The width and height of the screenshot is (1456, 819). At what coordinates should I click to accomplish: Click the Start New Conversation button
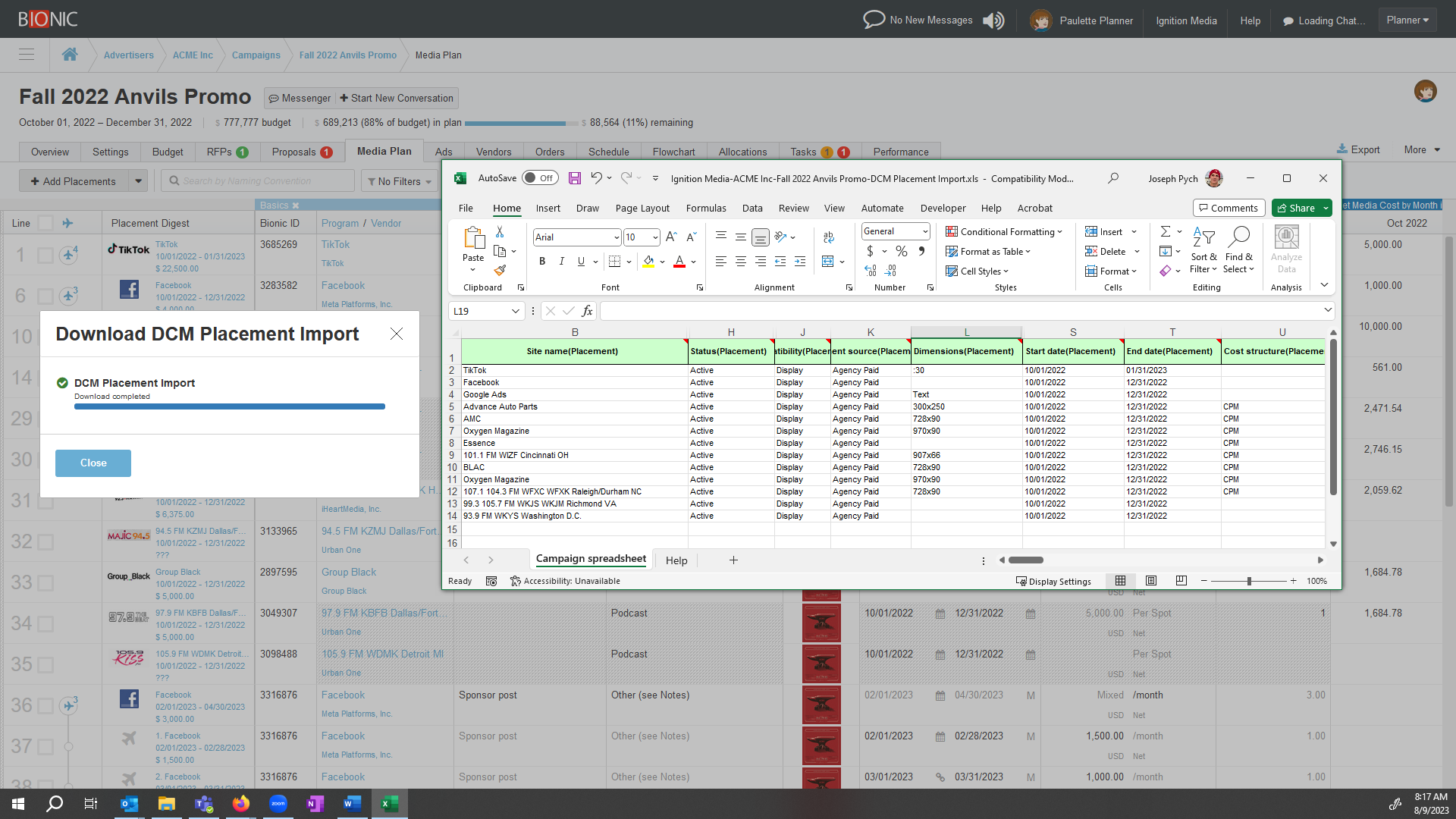[397, 99]
